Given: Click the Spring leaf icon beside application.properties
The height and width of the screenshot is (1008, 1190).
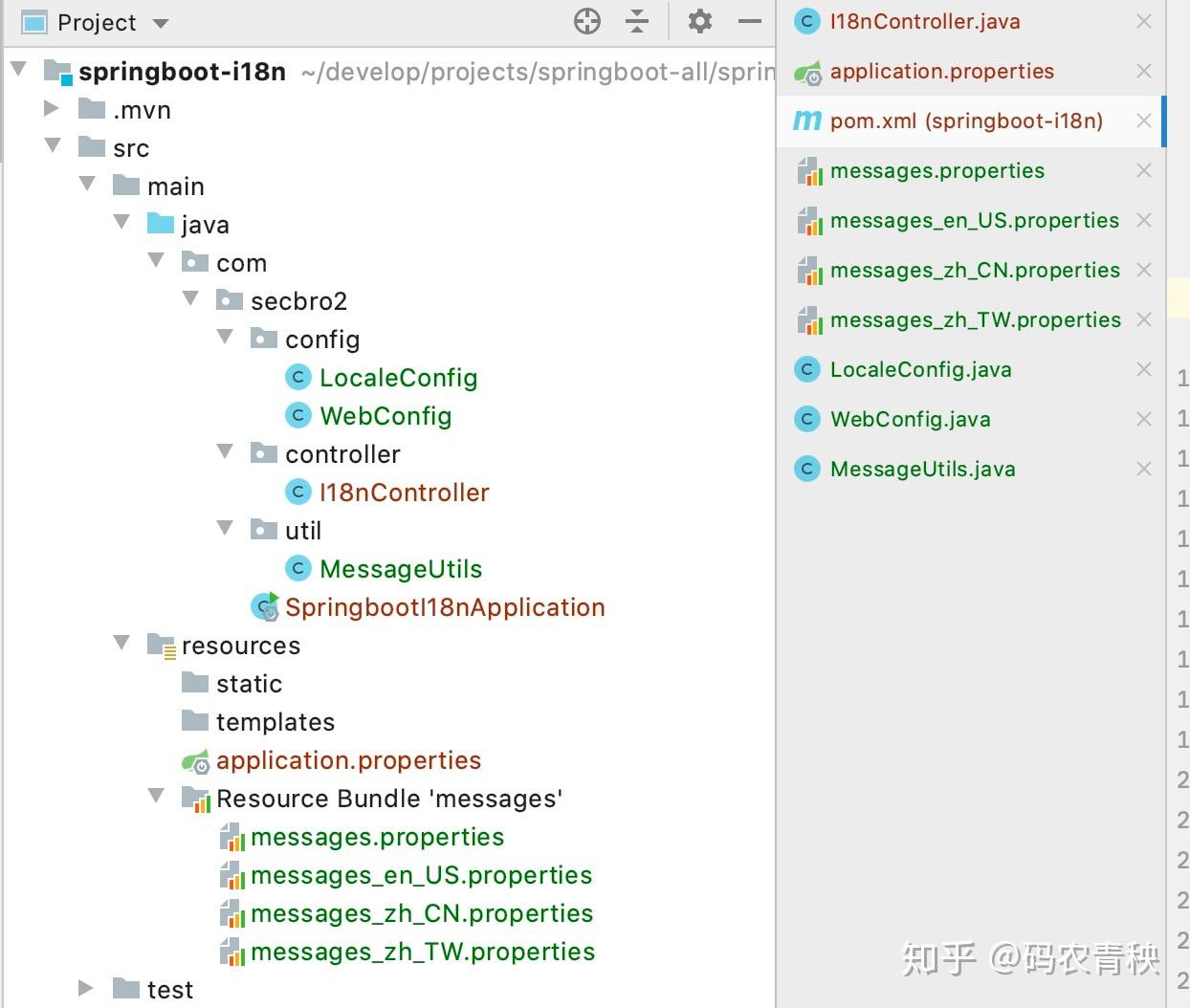Looking at the screenshot, I should pos(195,760).
